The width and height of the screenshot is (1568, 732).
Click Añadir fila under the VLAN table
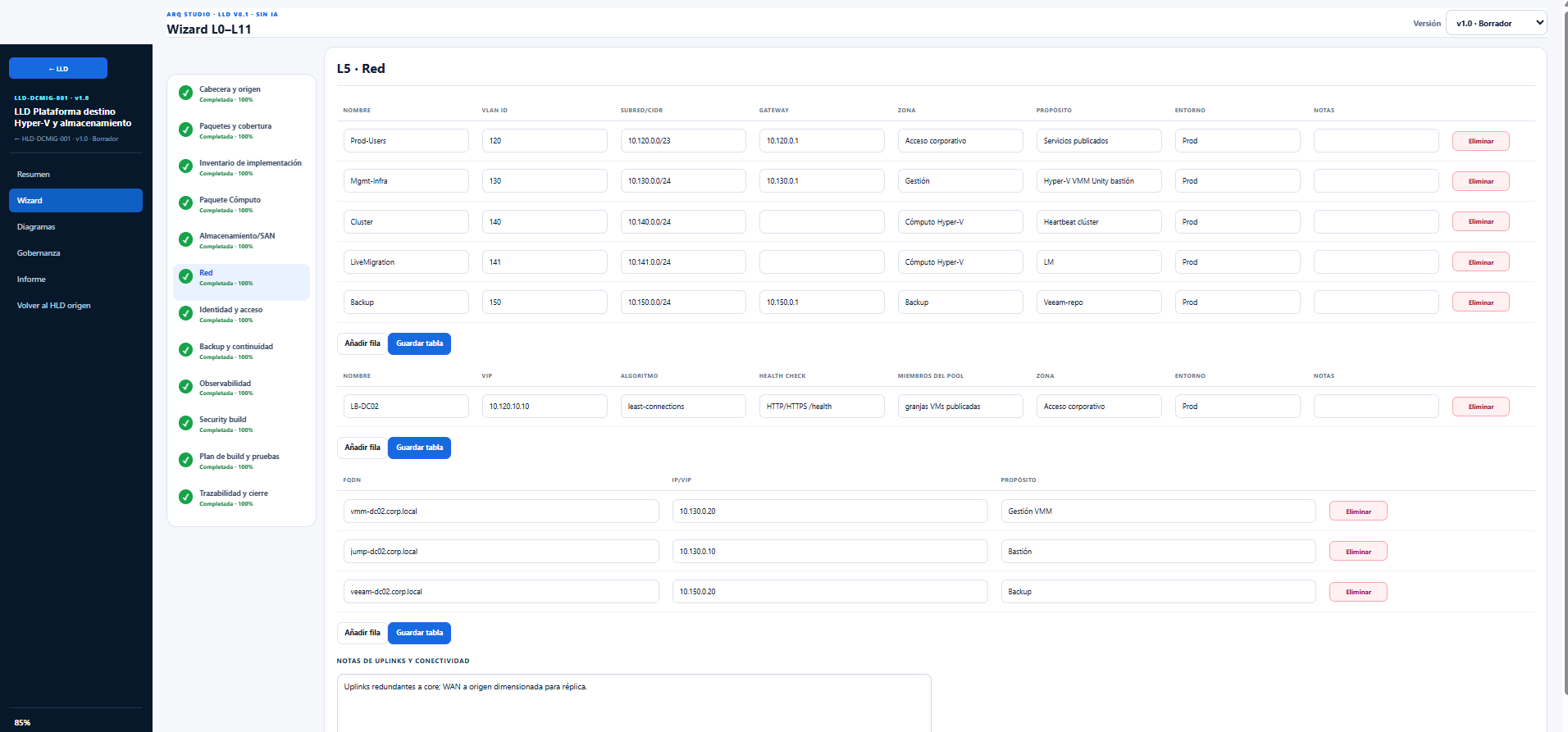tap(362, 343)
